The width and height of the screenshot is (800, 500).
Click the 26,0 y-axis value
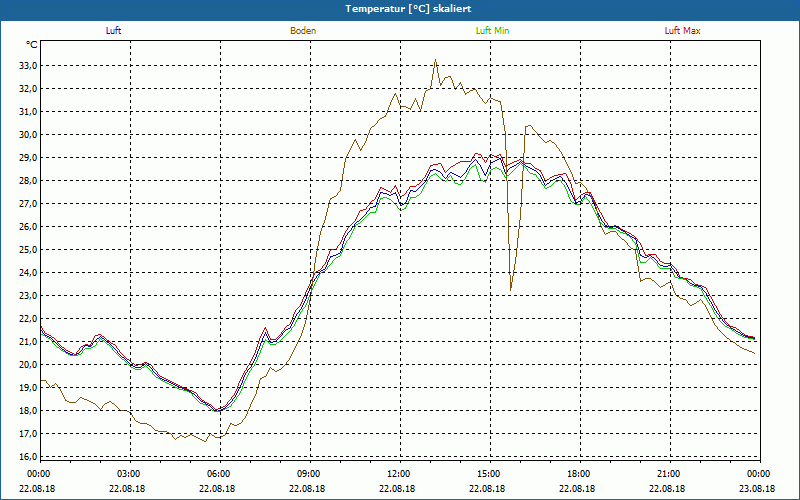pos(28,227)
